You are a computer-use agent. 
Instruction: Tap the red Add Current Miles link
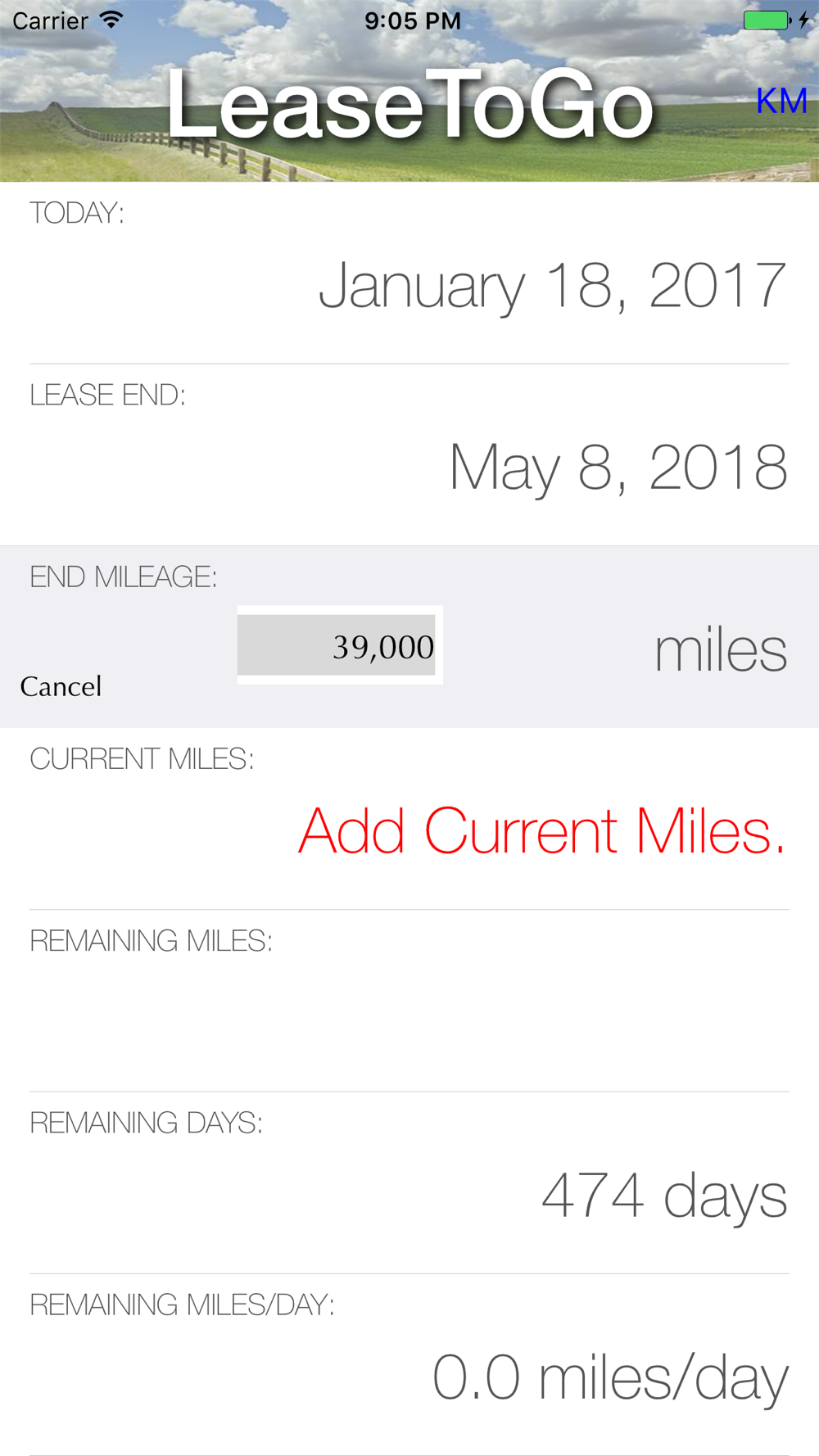541,831
